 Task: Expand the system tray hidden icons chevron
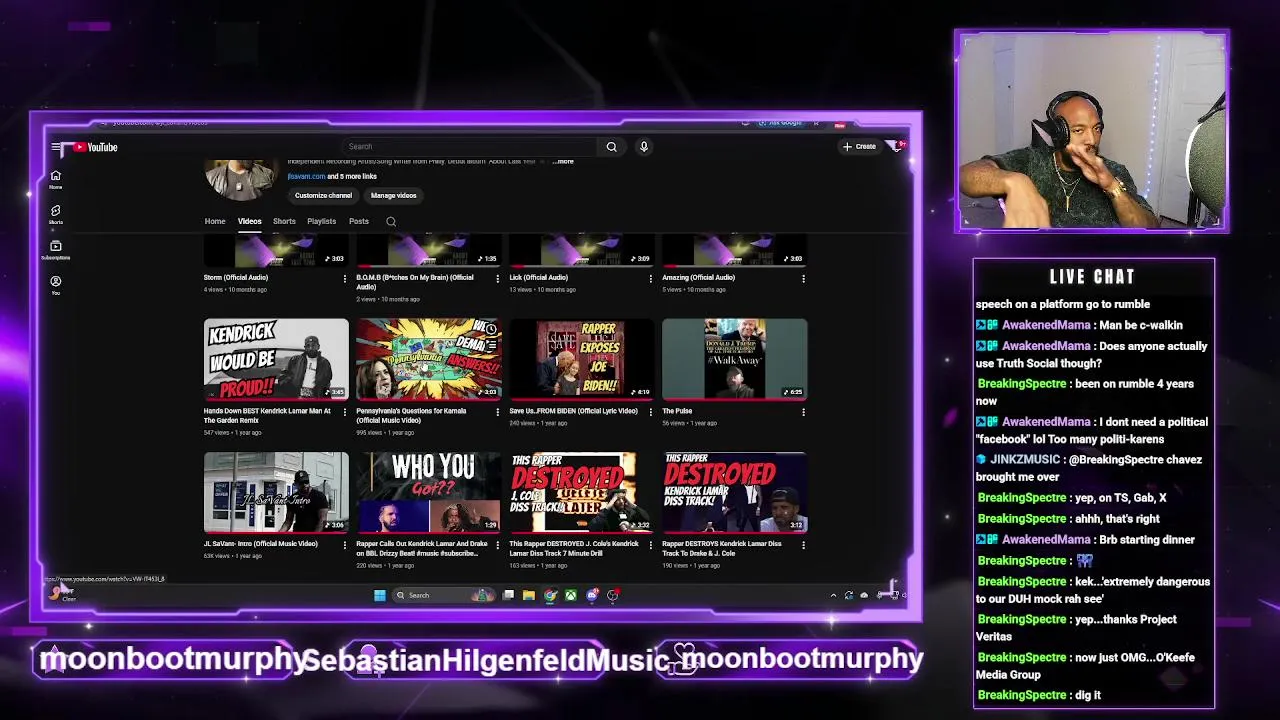(833, 595)
